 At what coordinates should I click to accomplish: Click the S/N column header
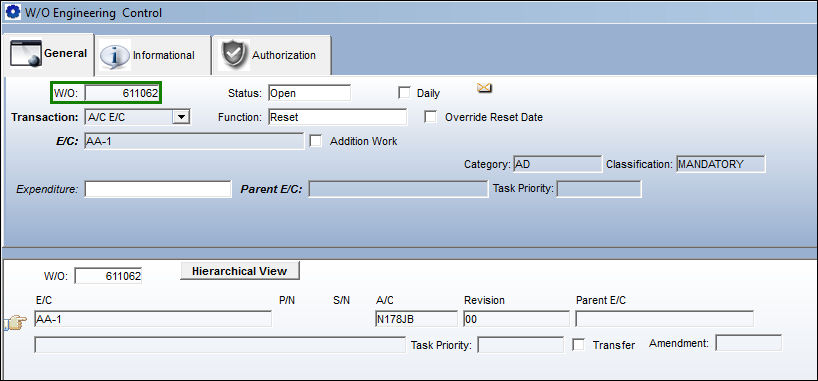(342, 301)
